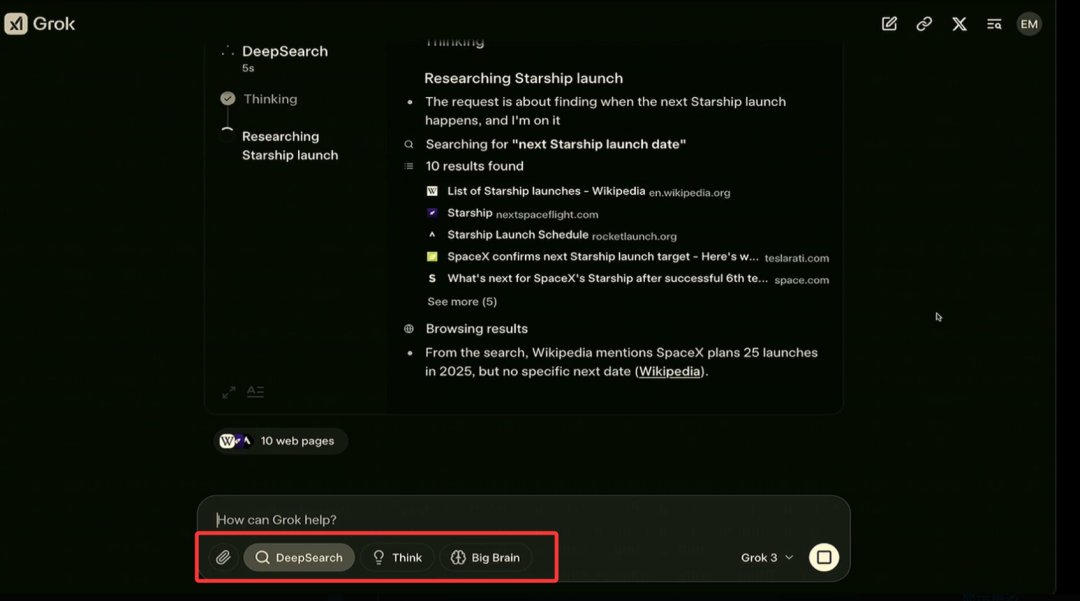
Task: Click the Researching Starship launch heading
Action: (523, 78)
